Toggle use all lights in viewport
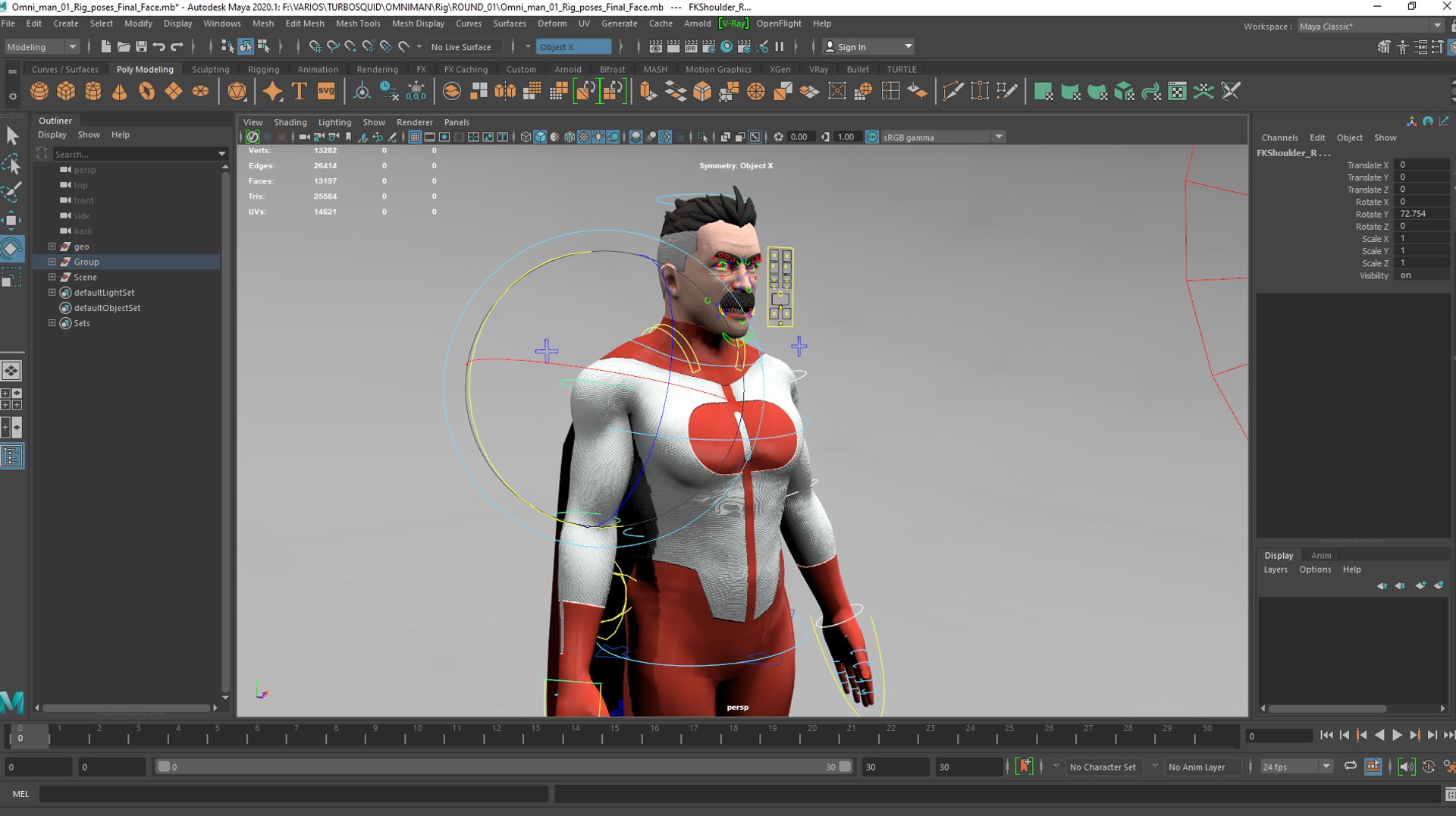This screenshot has height=816, width=1456. 598,137
